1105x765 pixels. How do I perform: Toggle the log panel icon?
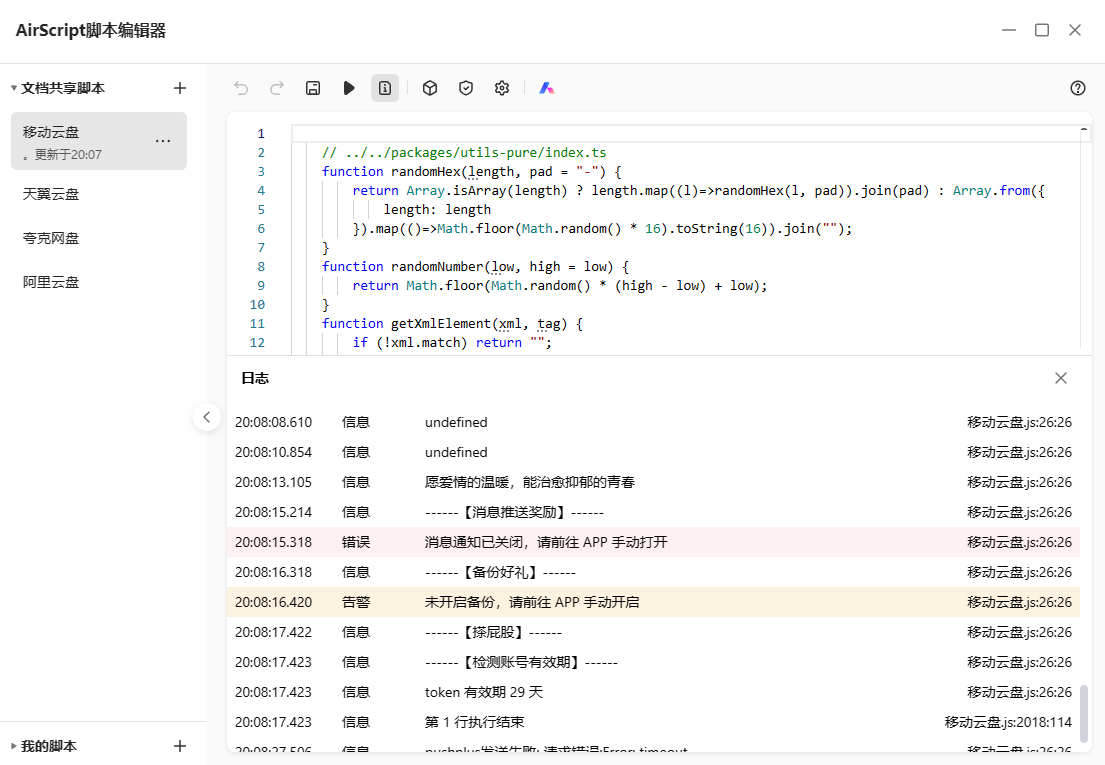385,88
